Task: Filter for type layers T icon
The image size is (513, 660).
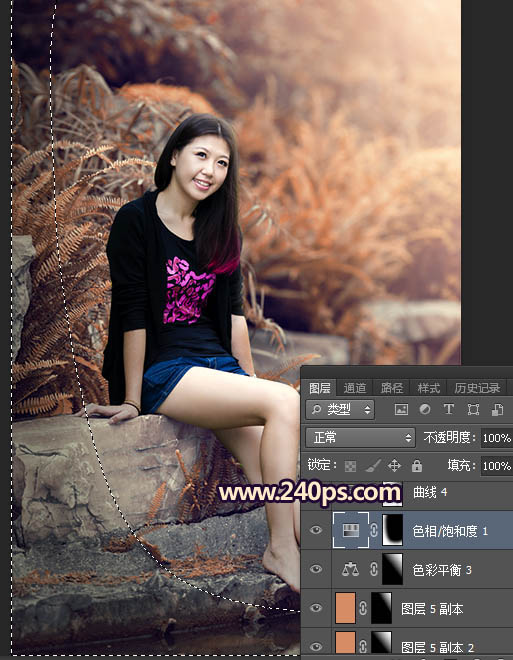Action: [449, 410]
